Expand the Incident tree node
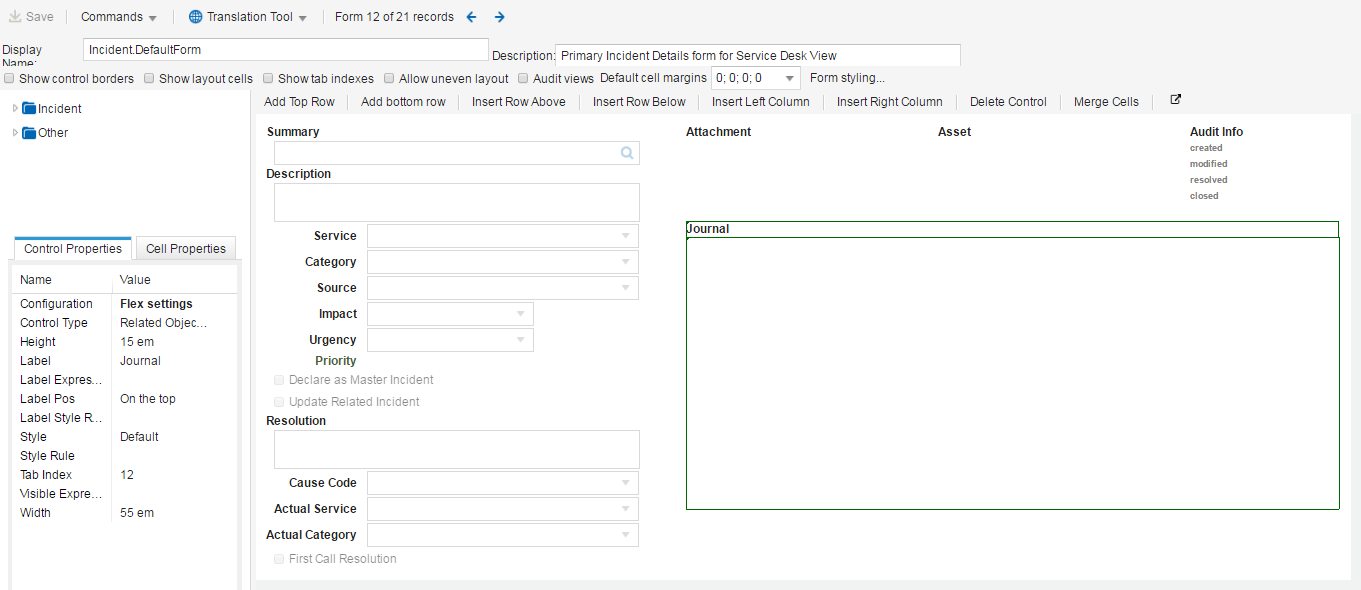 coord(15,108)
